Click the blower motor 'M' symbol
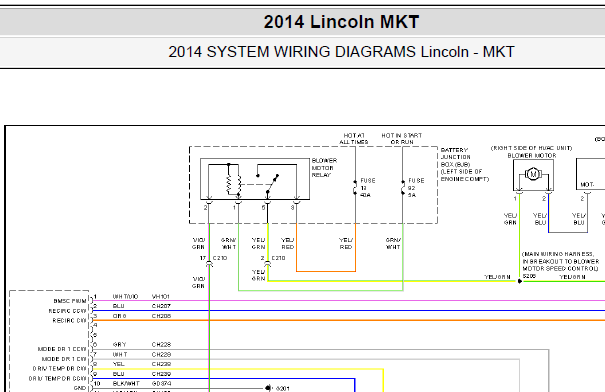Viewport: 605px width, 392px height. coord(533,174)
